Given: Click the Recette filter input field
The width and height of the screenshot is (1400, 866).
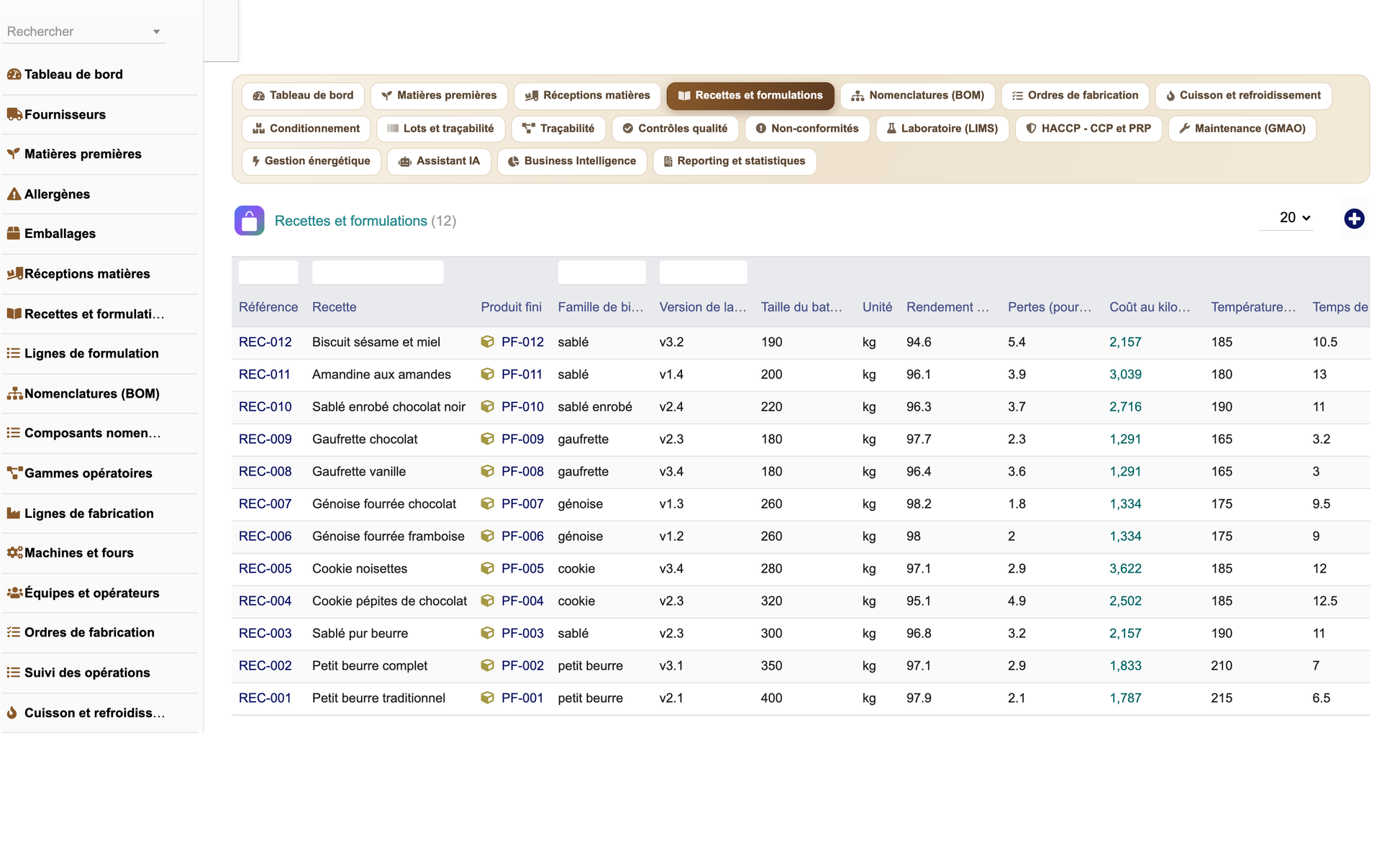Looking at the screenshot, I should [378, 273].
